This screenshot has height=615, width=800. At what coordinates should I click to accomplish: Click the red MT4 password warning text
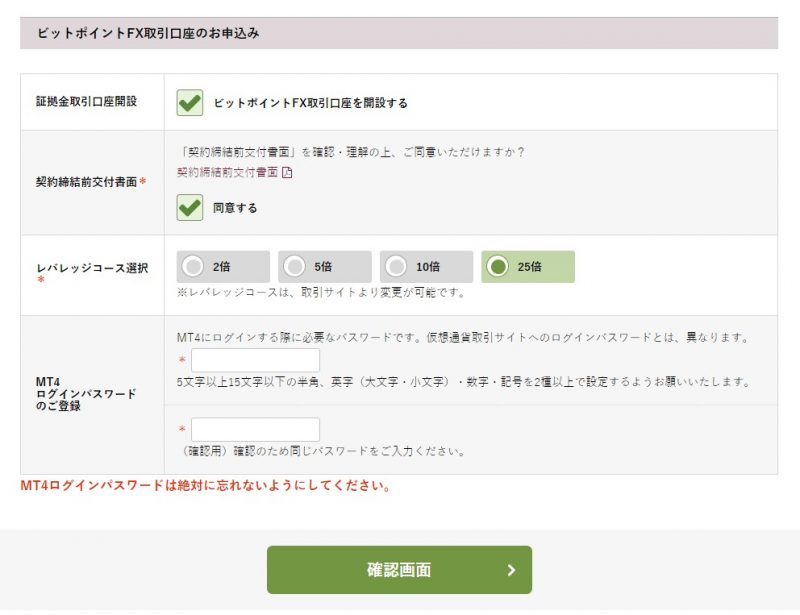tap(205, 487)
